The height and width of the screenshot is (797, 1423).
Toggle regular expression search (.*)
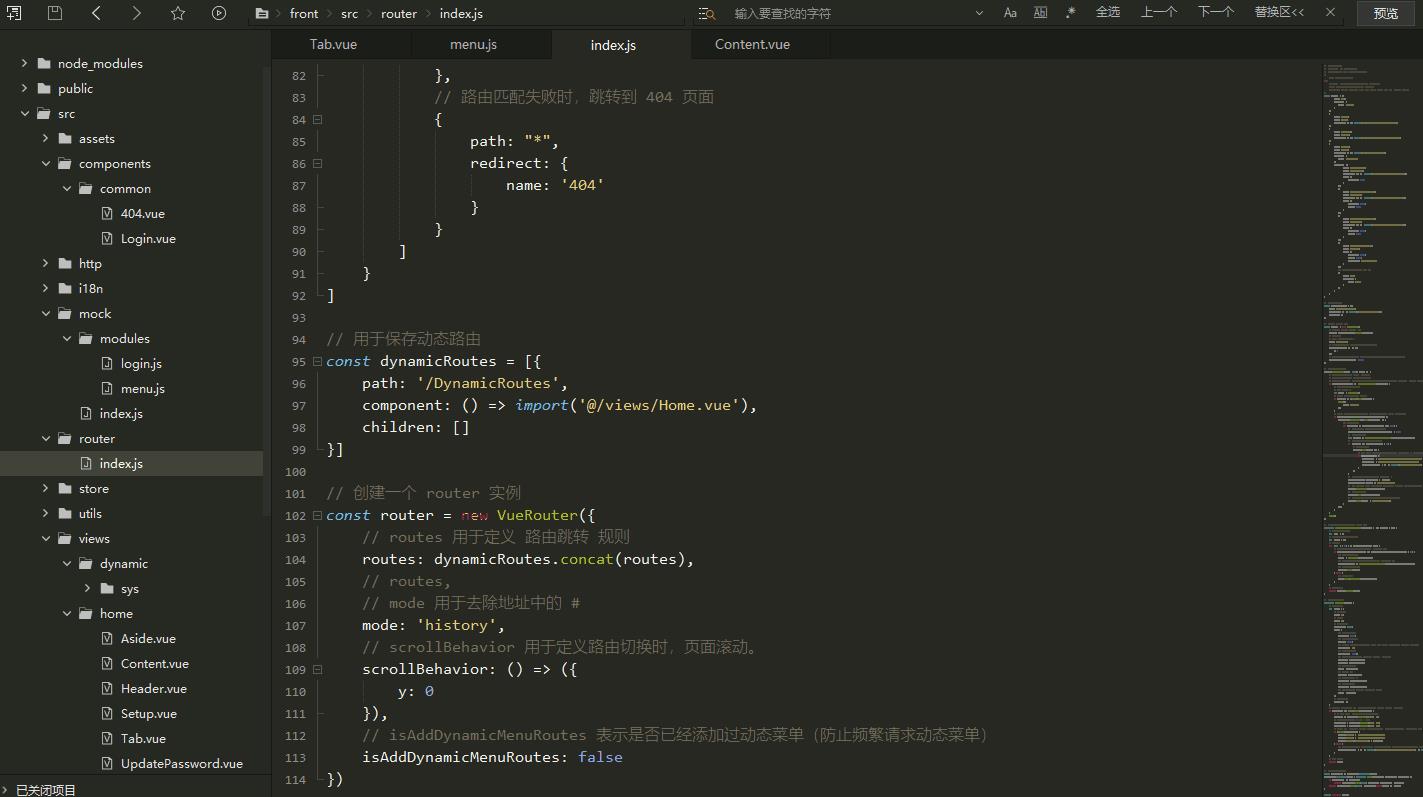pos(1071,13)
